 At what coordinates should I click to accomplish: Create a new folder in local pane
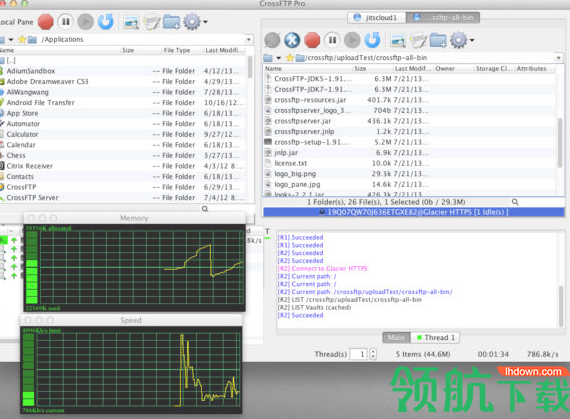click(x=171, y=22)
